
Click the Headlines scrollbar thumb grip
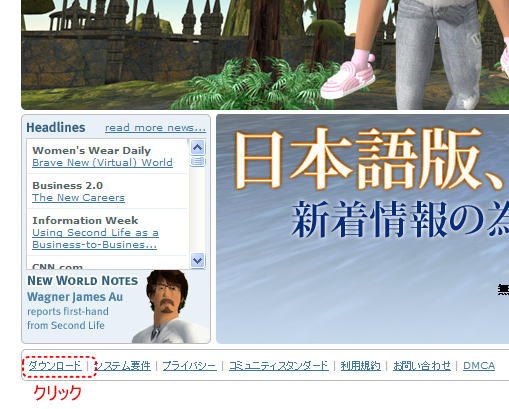(x=198, y=162)
